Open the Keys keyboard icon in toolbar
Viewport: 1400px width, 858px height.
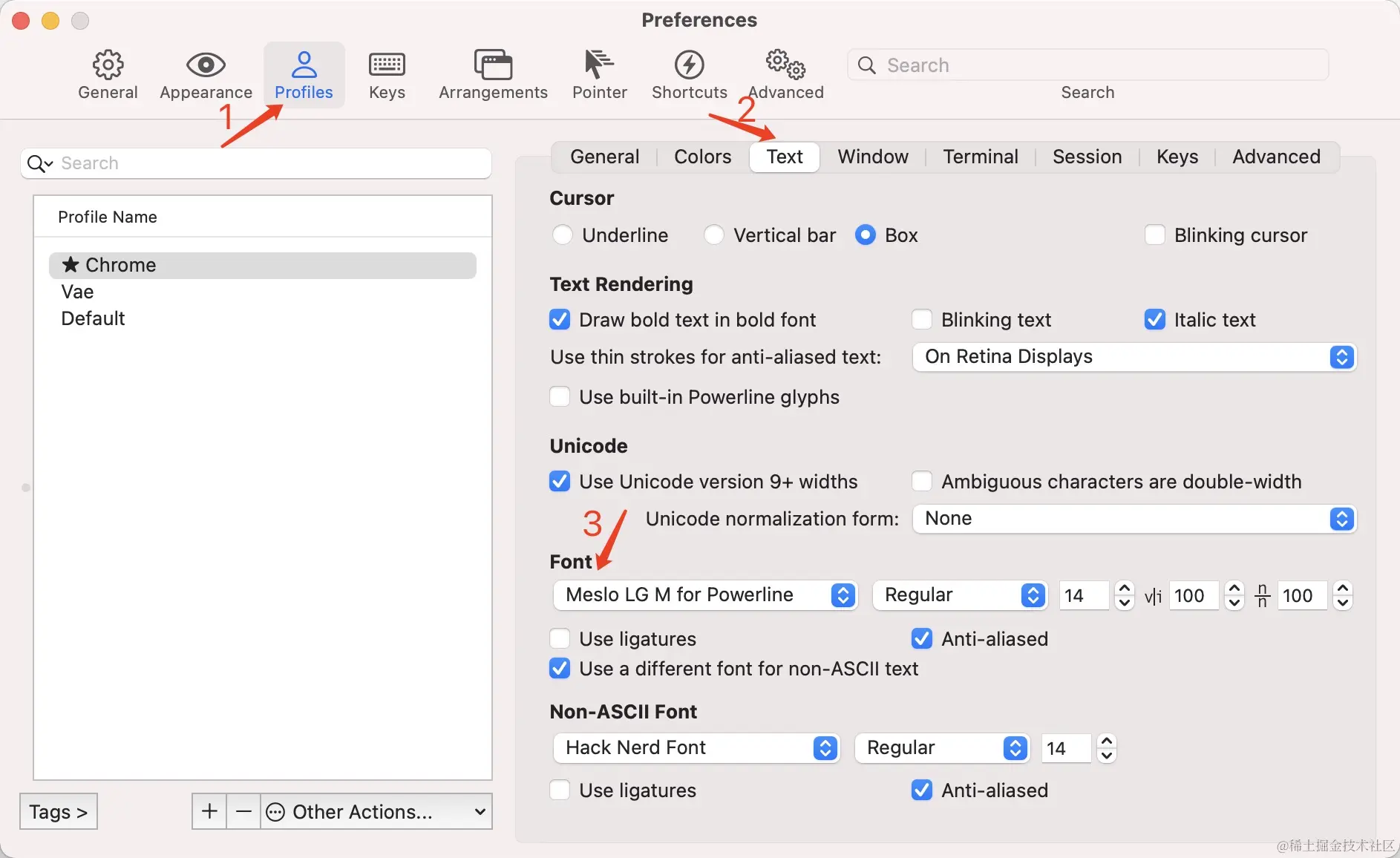tap(387, 66)
